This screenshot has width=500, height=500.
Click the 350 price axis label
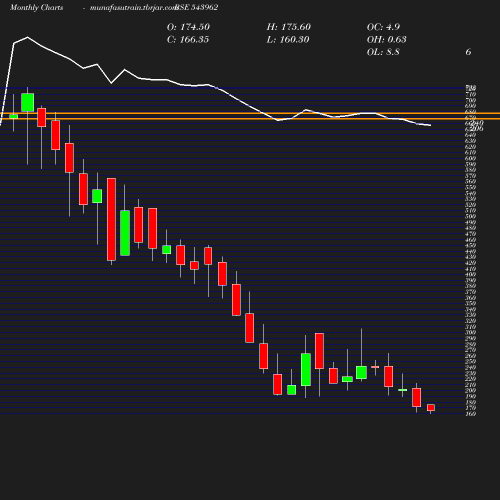pyautogui.click(x=470, y=303)
